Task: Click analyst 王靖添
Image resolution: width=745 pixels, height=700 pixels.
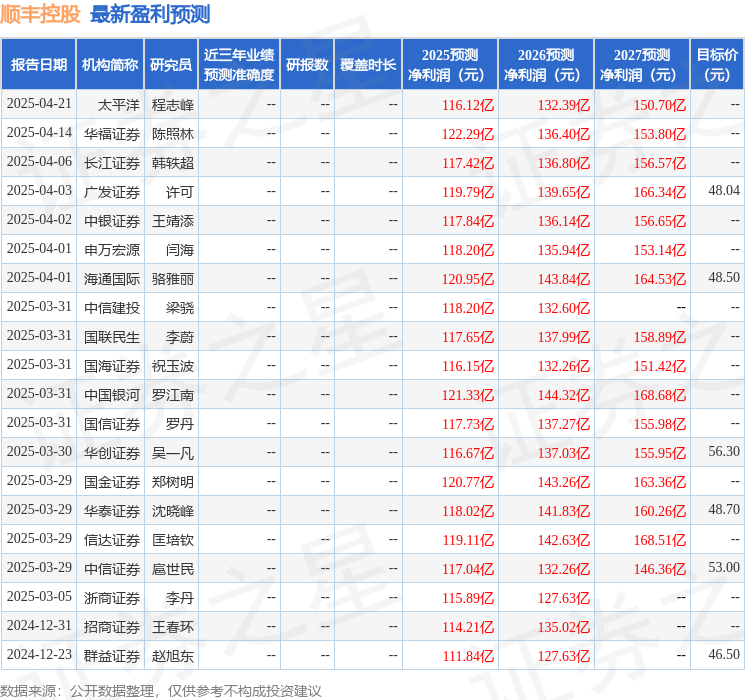Action: click(x=173, y=221)
